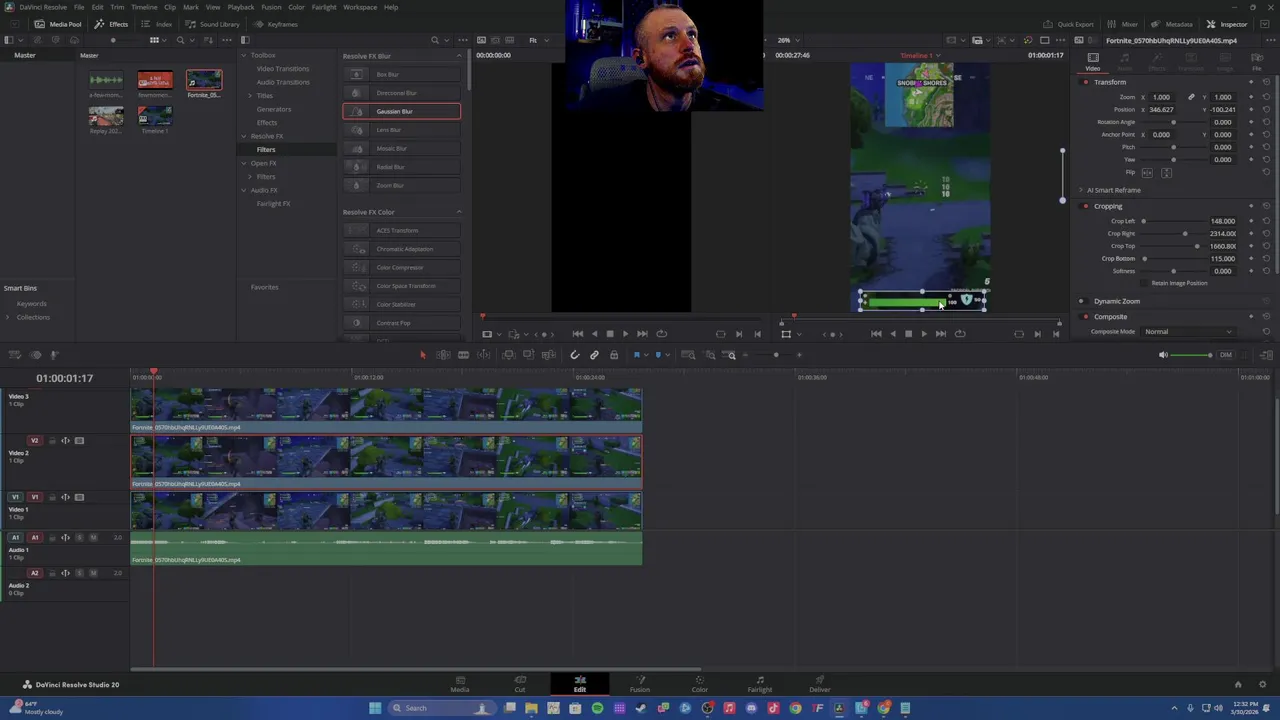Image resolution: width=1280 pixels, height=720 pixels.
Task: Reset the Cropping section
Action: pyautogui.click(x=1266, y=206)
